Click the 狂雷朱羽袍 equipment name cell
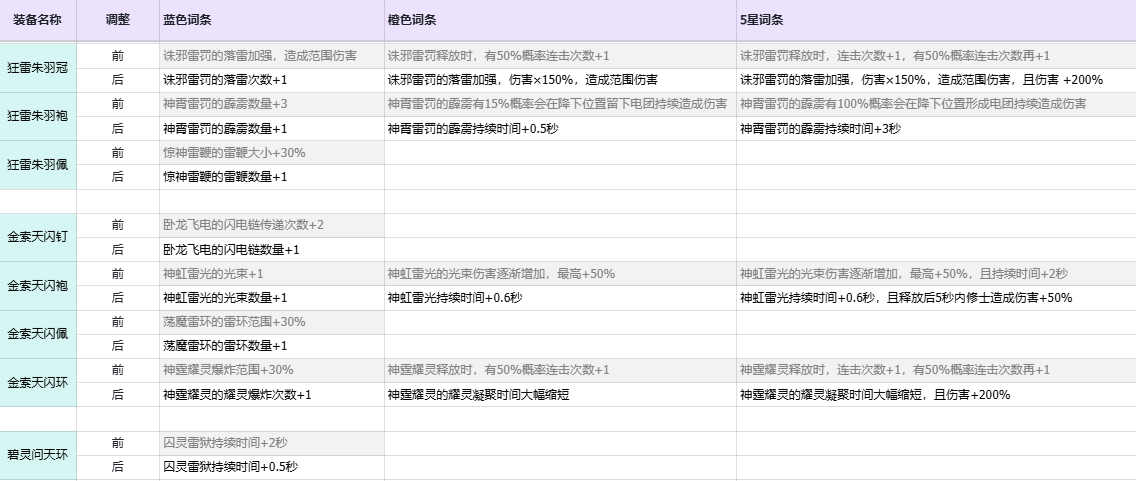This screenshot has height=481, width=1136. coord(37,116)
